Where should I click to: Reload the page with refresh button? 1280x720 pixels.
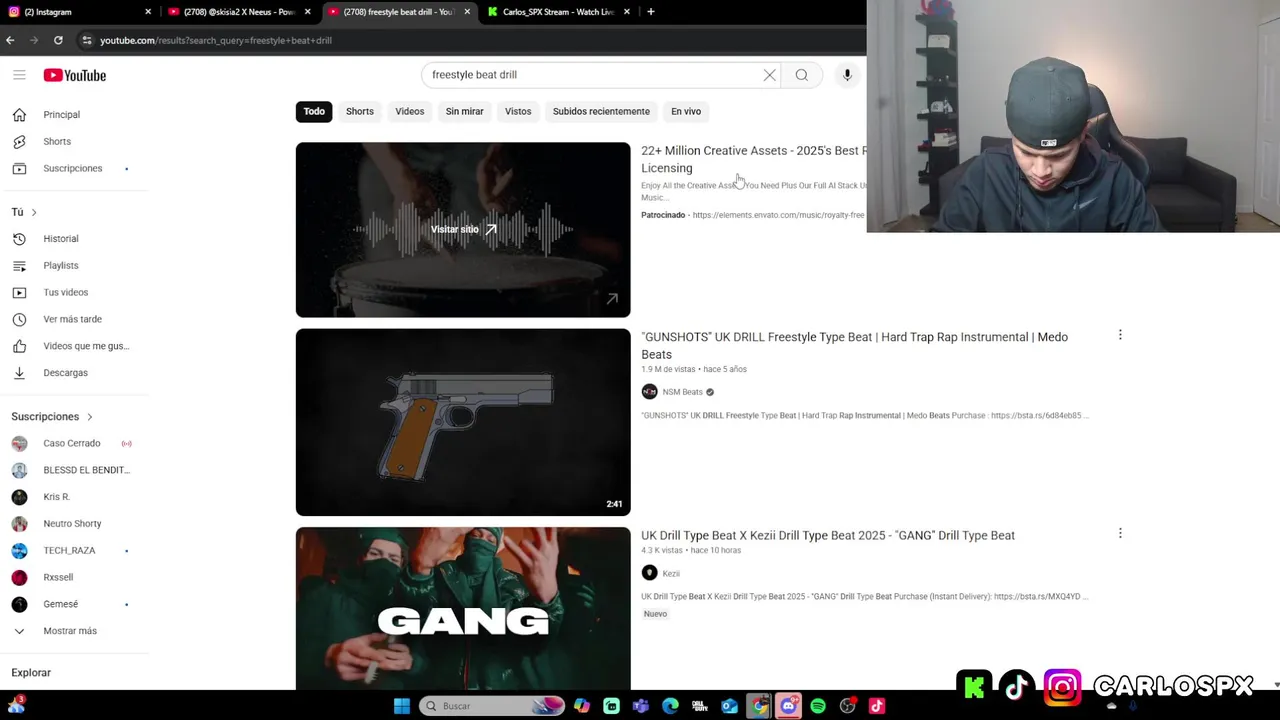[58, 40]
